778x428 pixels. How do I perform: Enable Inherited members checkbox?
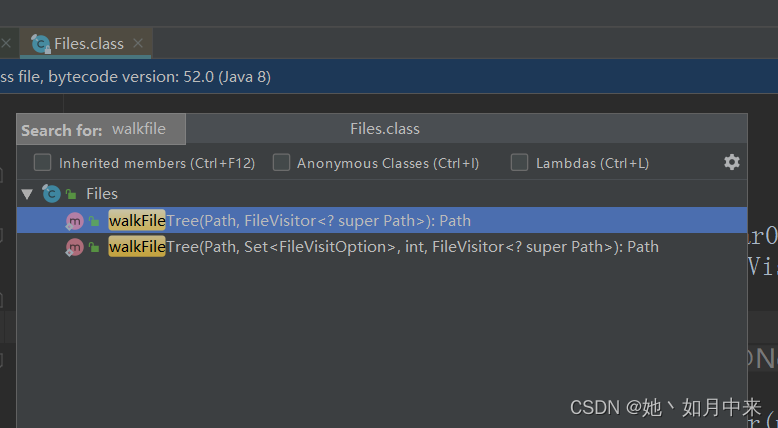tap(42, 162)
